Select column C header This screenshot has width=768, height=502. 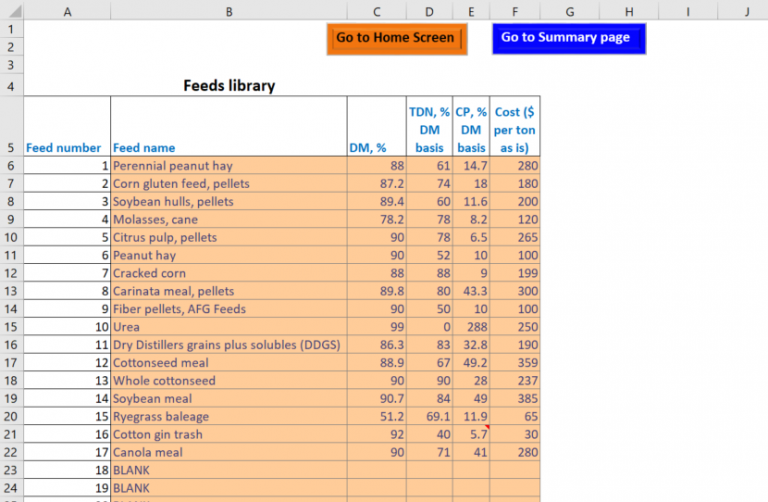click(x=376, y=11)
